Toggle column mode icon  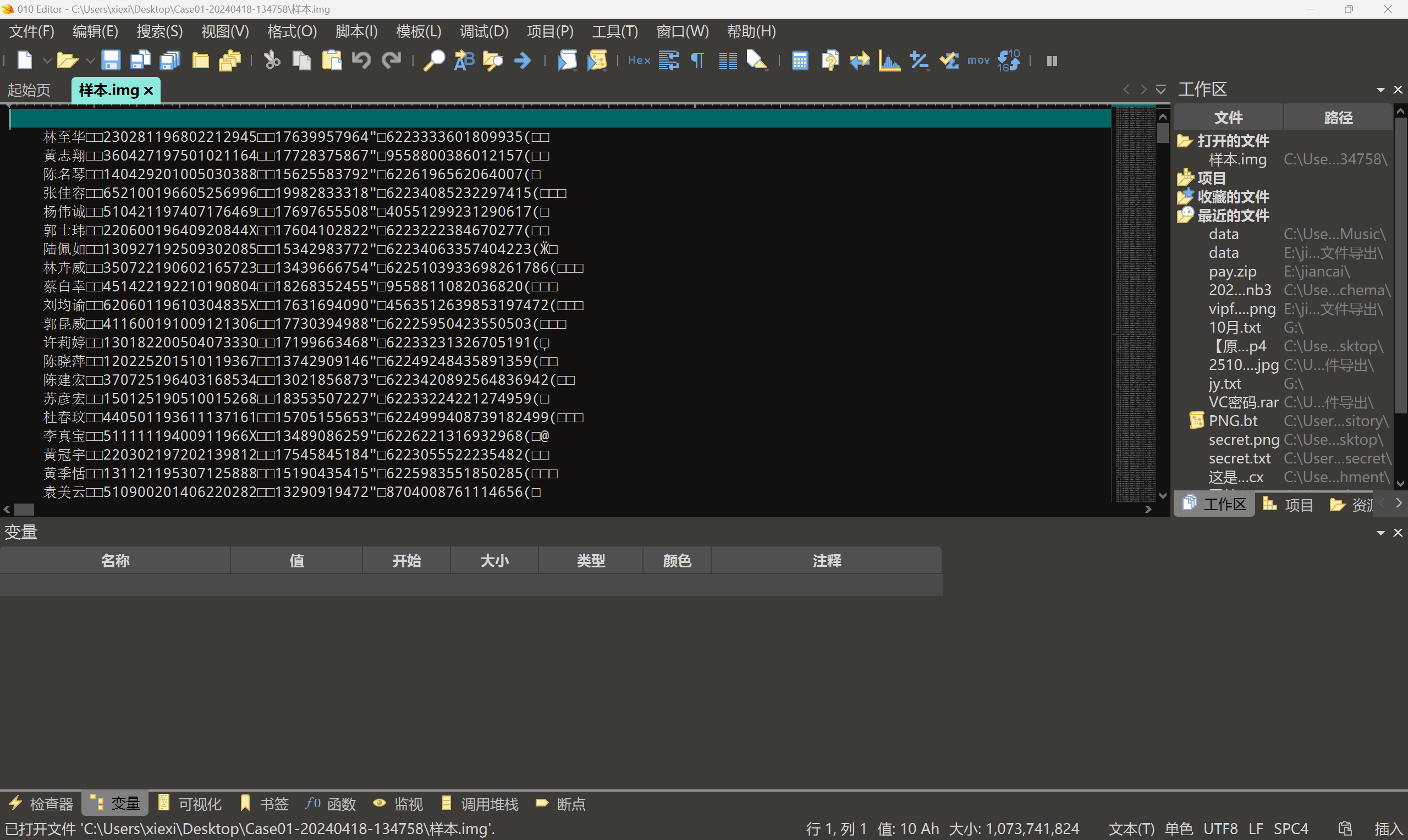[x=728, y=60]
